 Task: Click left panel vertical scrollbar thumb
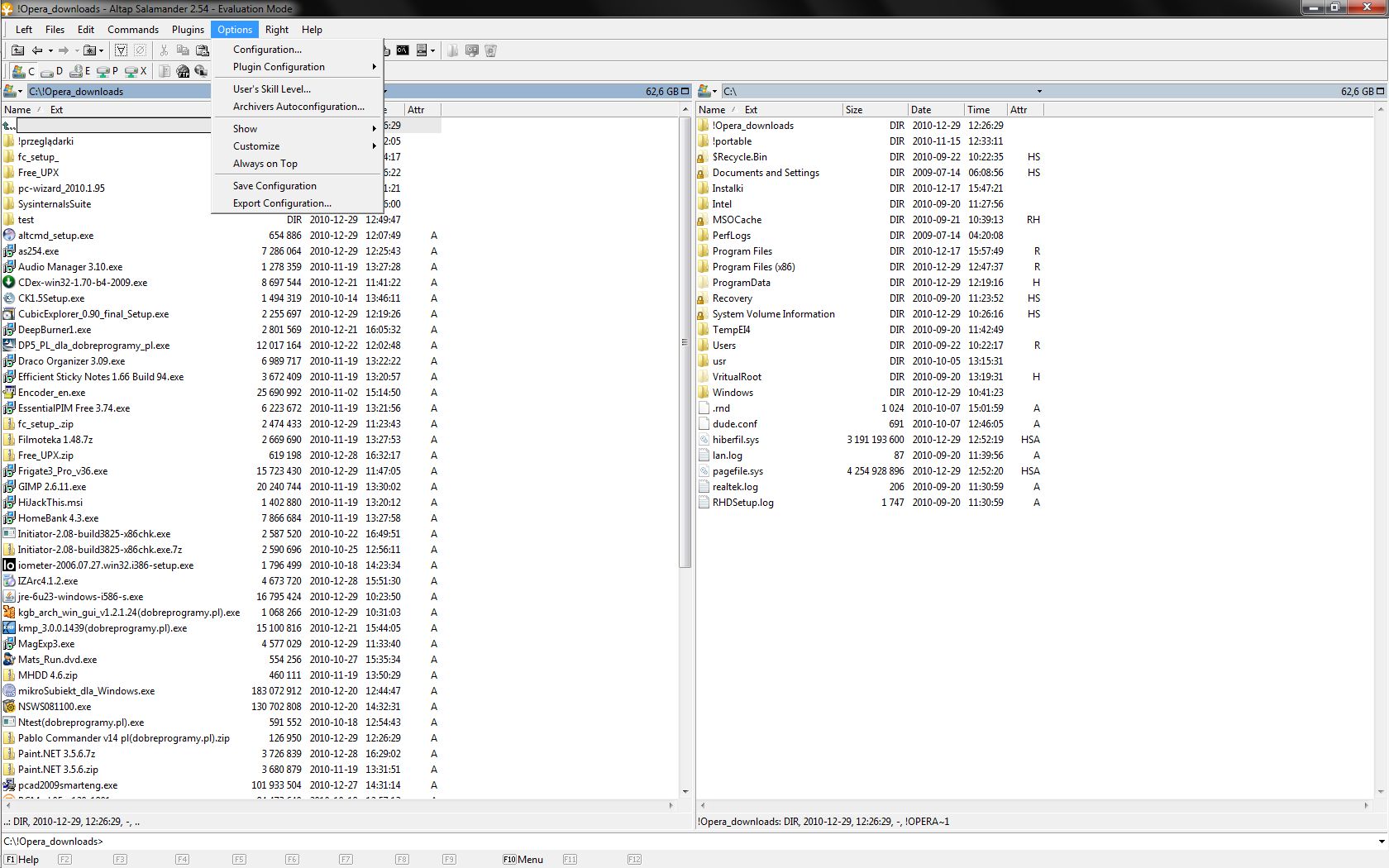[685, 342]
